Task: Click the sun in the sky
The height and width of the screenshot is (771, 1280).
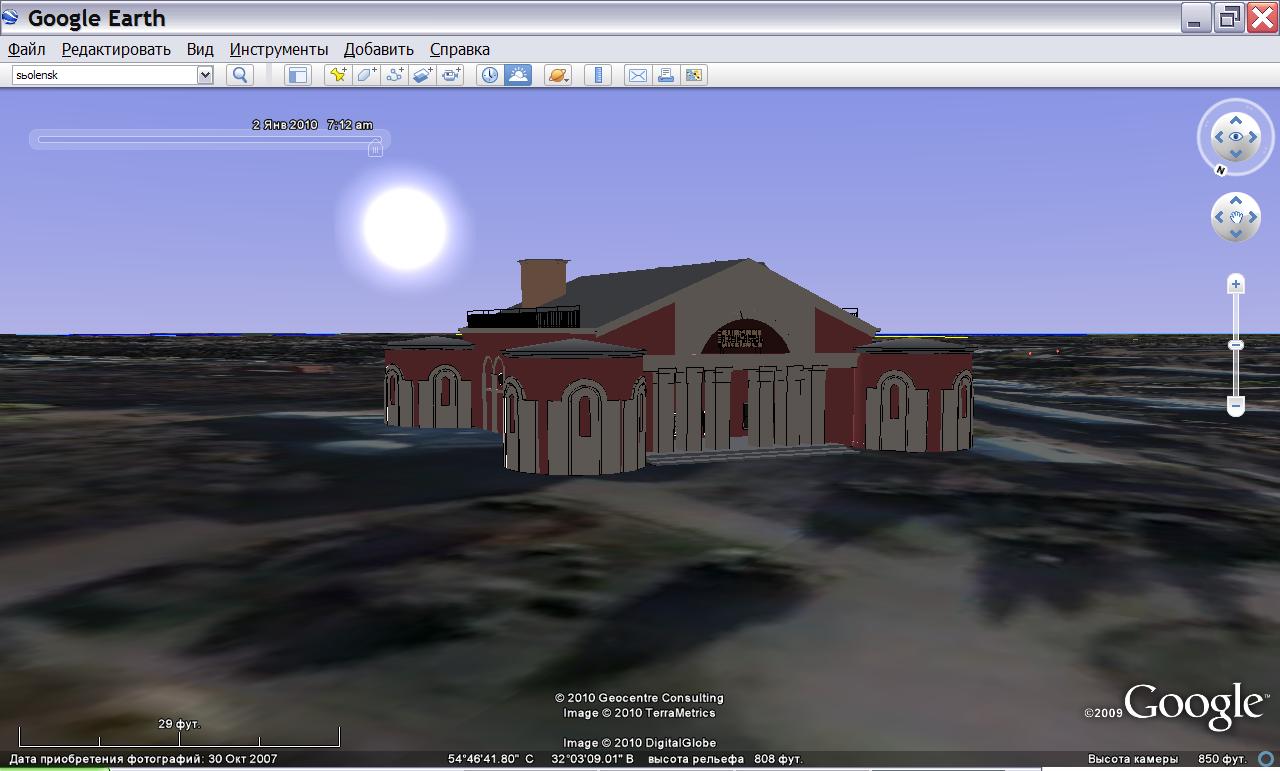Action: click(x=404, y=227)
